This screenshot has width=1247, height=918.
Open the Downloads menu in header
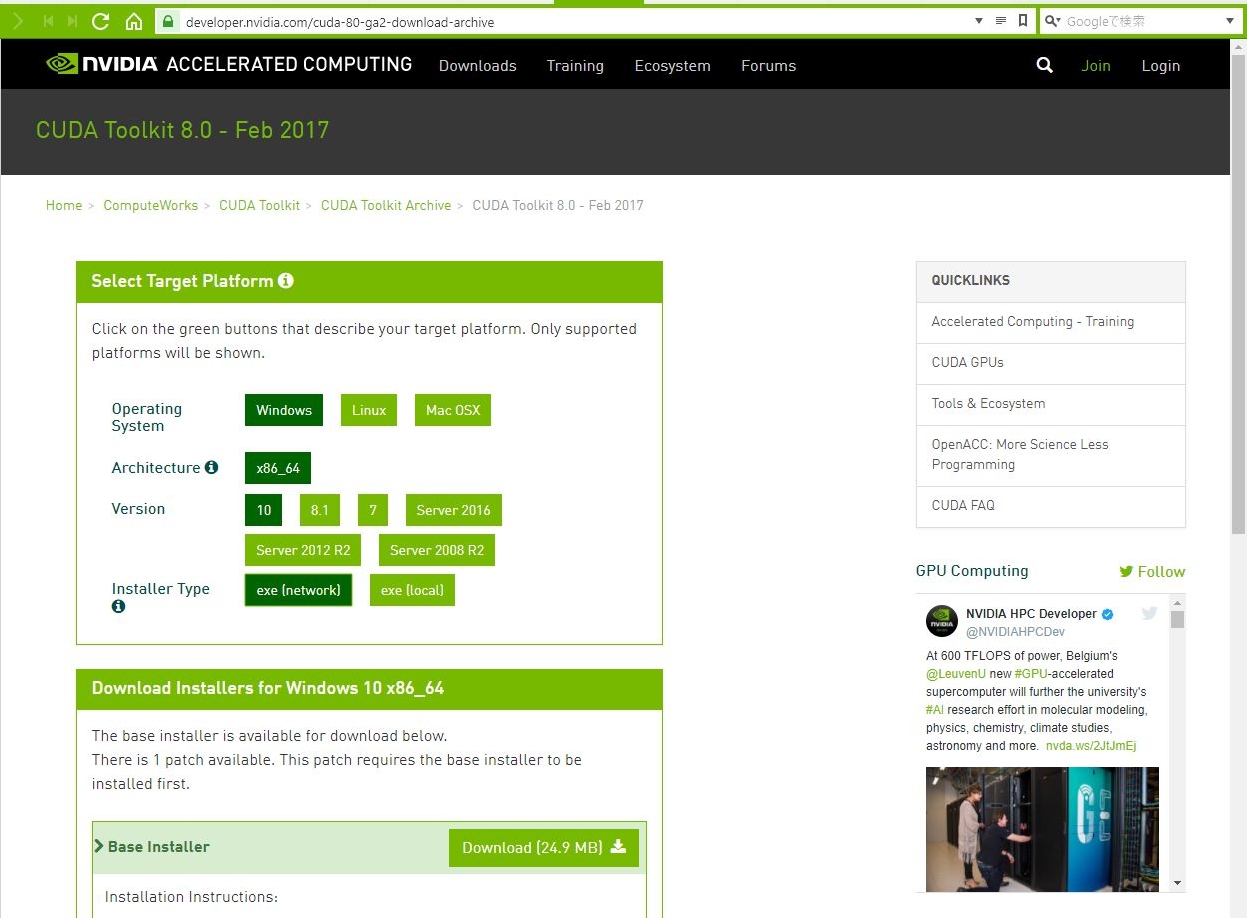click(477, 66)
